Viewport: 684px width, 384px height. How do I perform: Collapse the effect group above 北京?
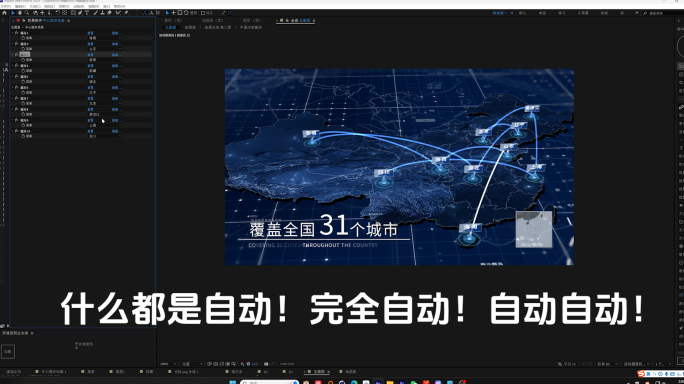[13, 98]
